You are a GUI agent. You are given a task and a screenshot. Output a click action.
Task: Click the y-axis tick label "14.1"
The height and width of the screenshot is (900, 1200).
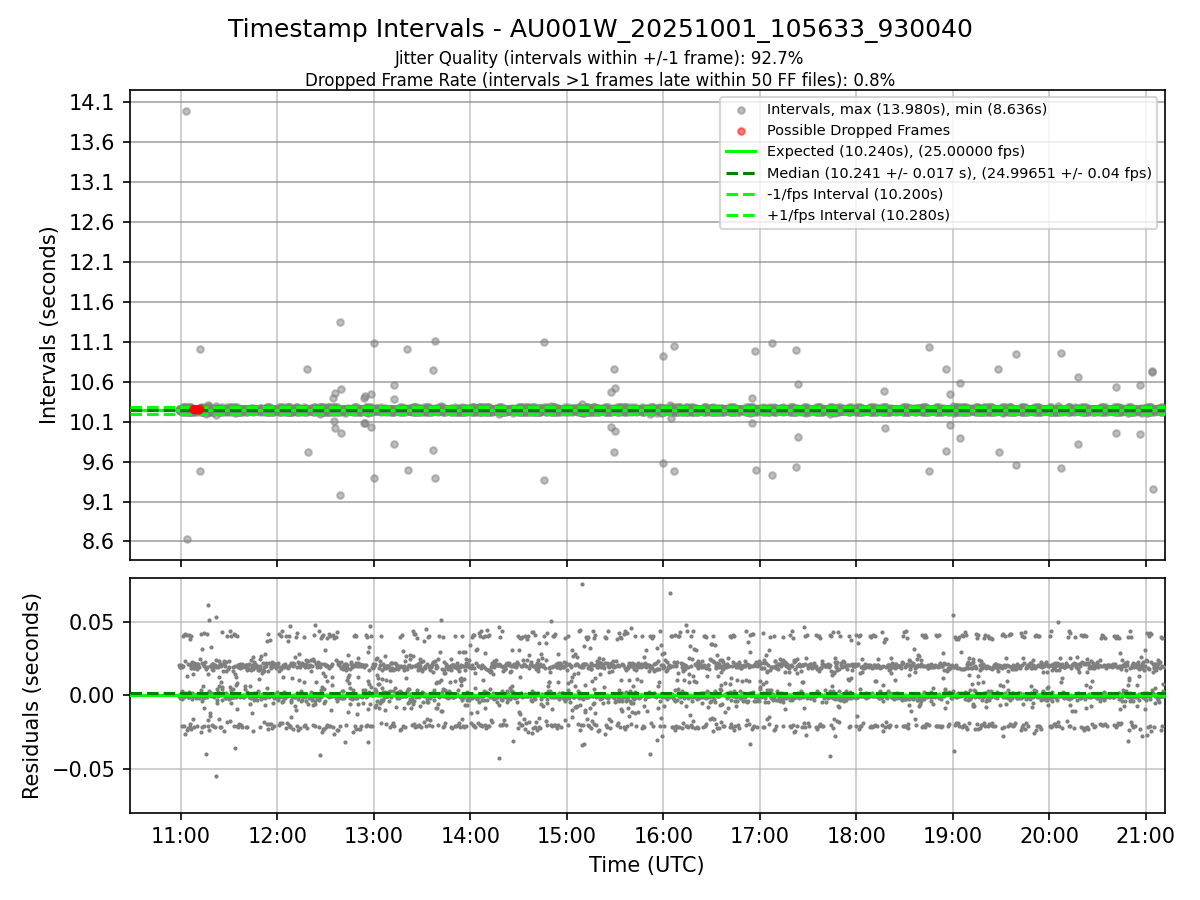point(94,103)
